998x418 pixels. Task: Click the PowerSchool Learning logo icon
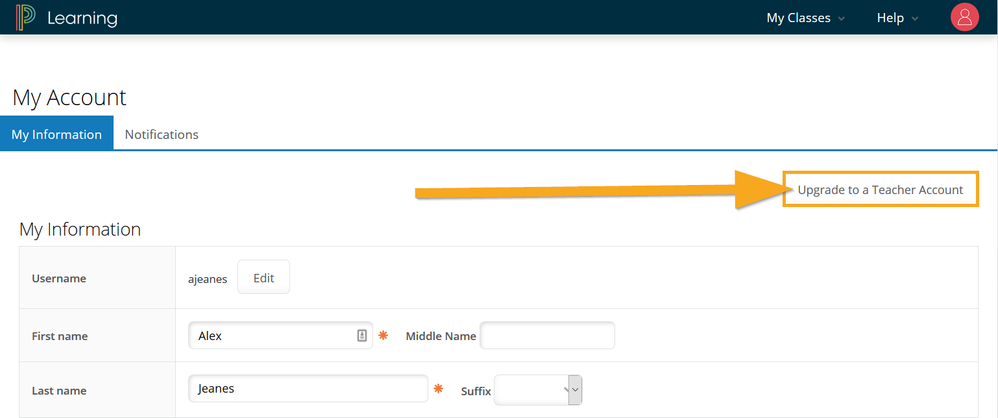(25, 17)
